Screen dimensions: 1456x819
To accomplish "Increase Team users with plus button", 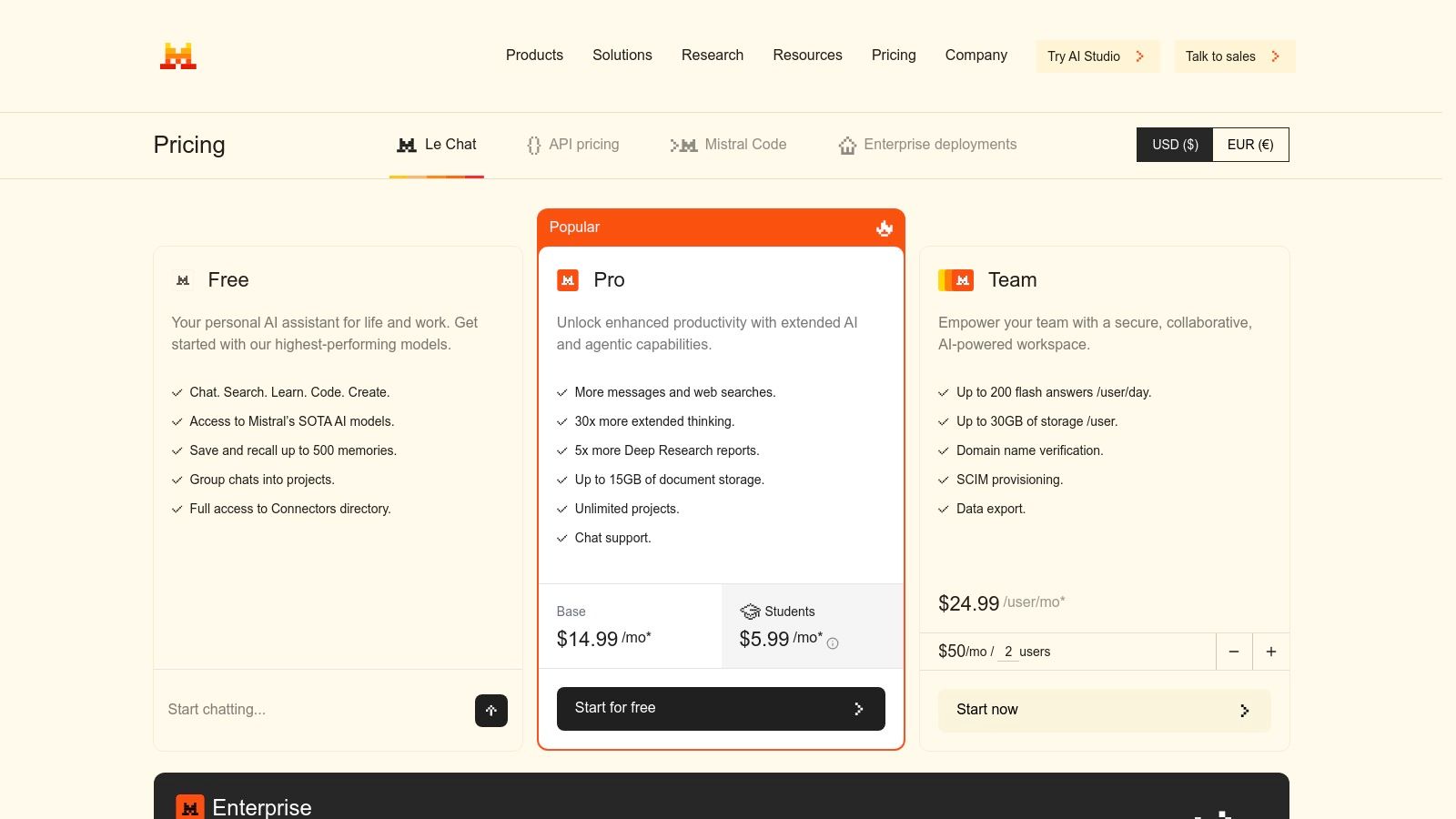I will [1271, 652].
